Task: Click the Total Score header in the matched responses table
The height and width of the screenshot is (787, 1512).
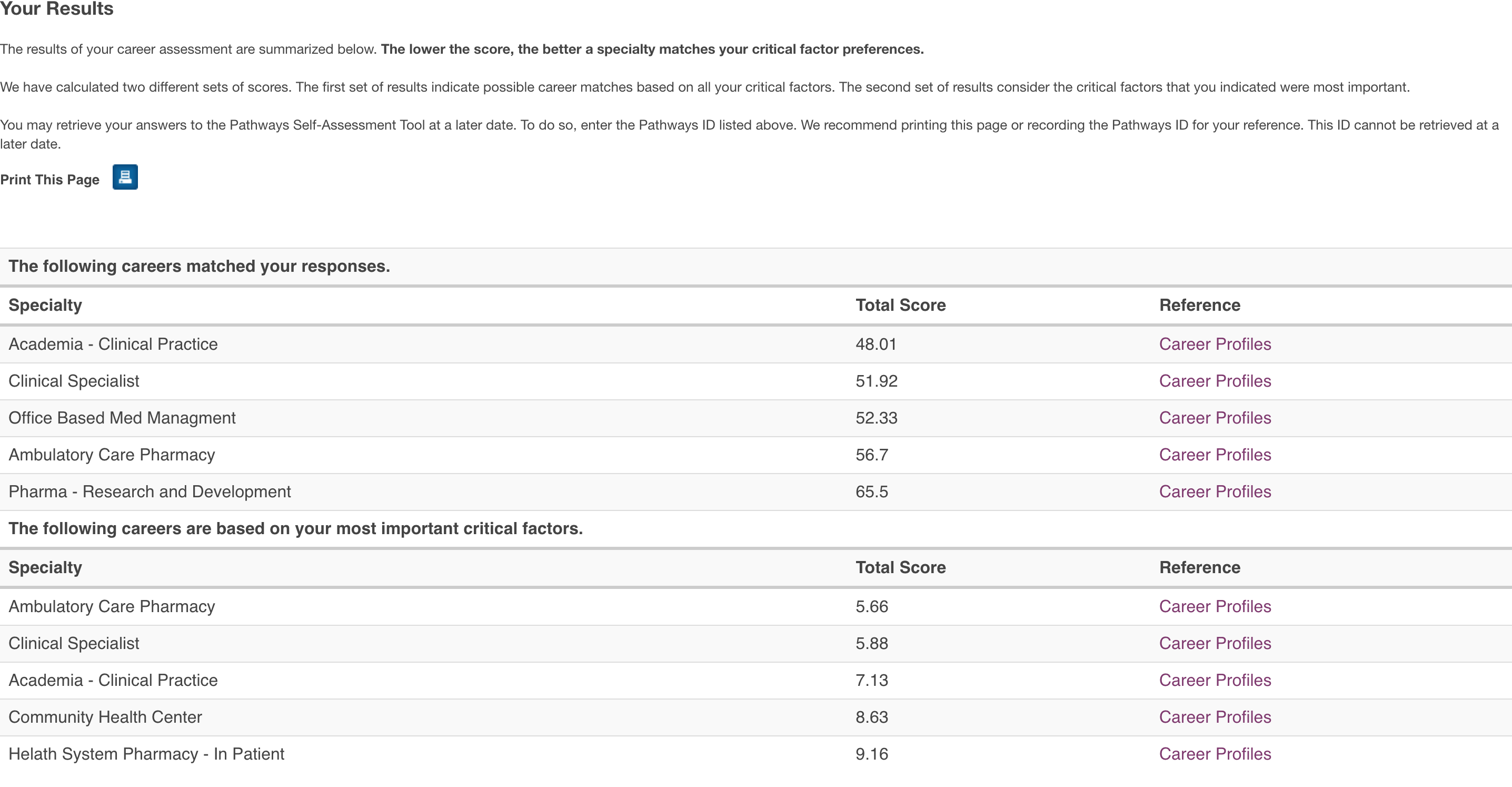Action: (x=900, y=306)
